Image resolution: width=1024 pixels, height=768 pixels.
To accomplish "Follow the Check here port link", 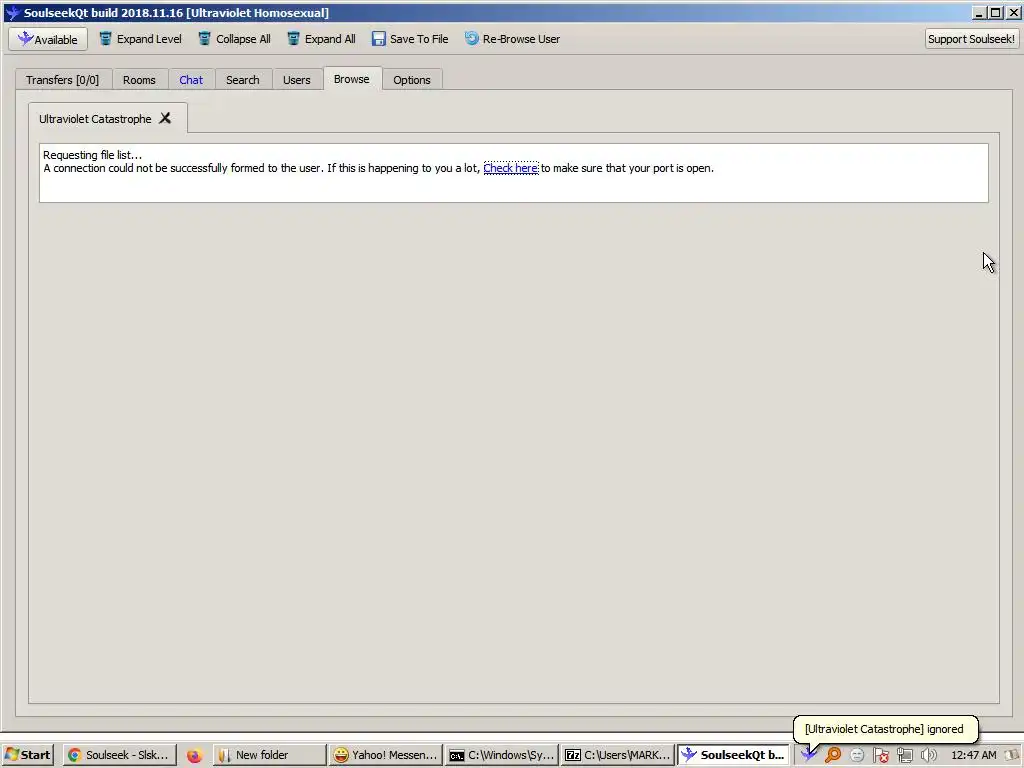I will pyautogui.click(x=511, y=168).
